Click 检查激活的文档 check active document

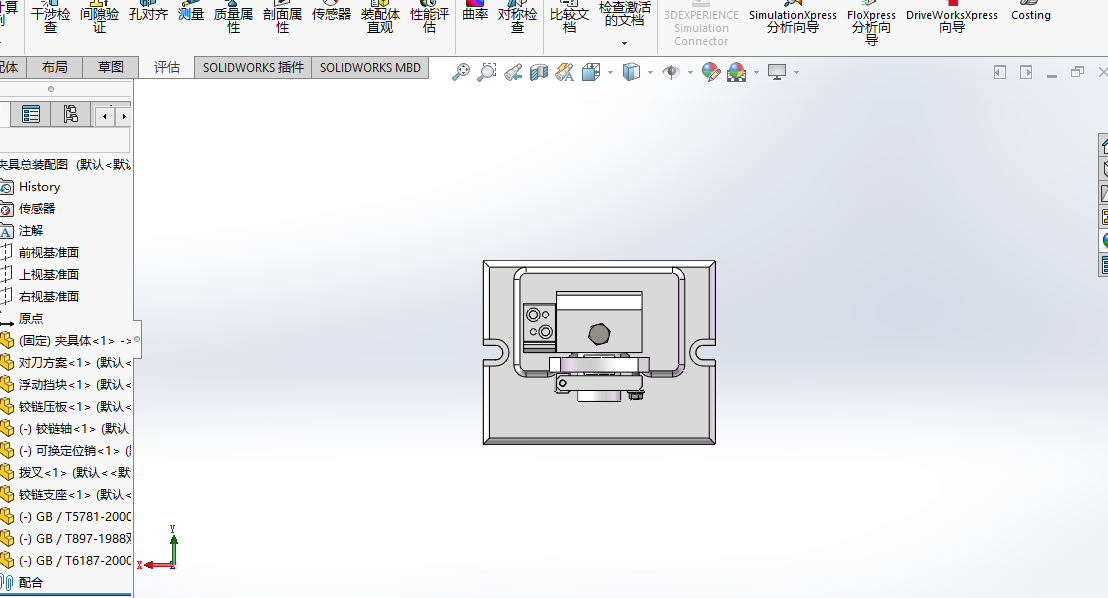click(x=625, y=13)
